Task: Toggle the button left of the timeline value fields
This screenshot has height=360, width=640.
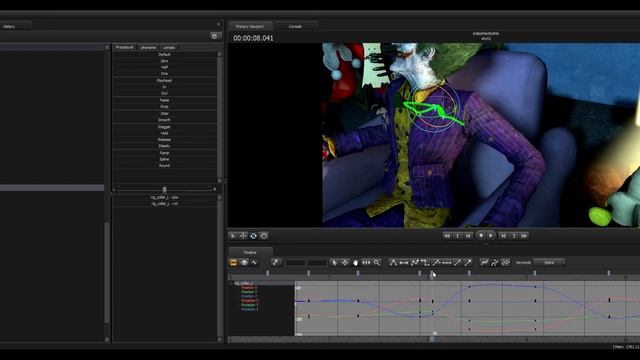Action: click(276, 263)
